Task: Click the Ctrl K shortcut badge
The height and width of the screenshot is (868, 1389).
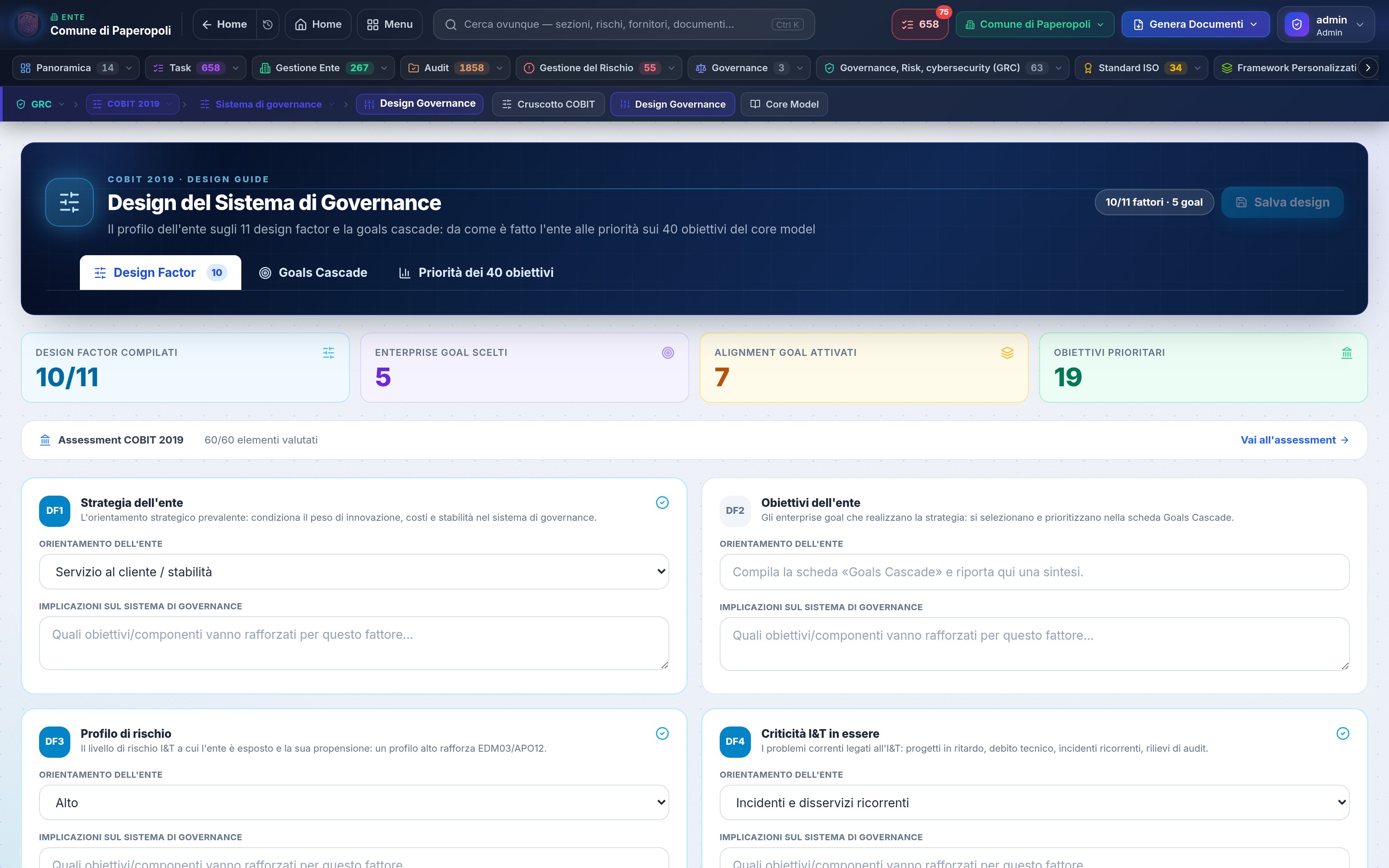Action: point(787,25)
